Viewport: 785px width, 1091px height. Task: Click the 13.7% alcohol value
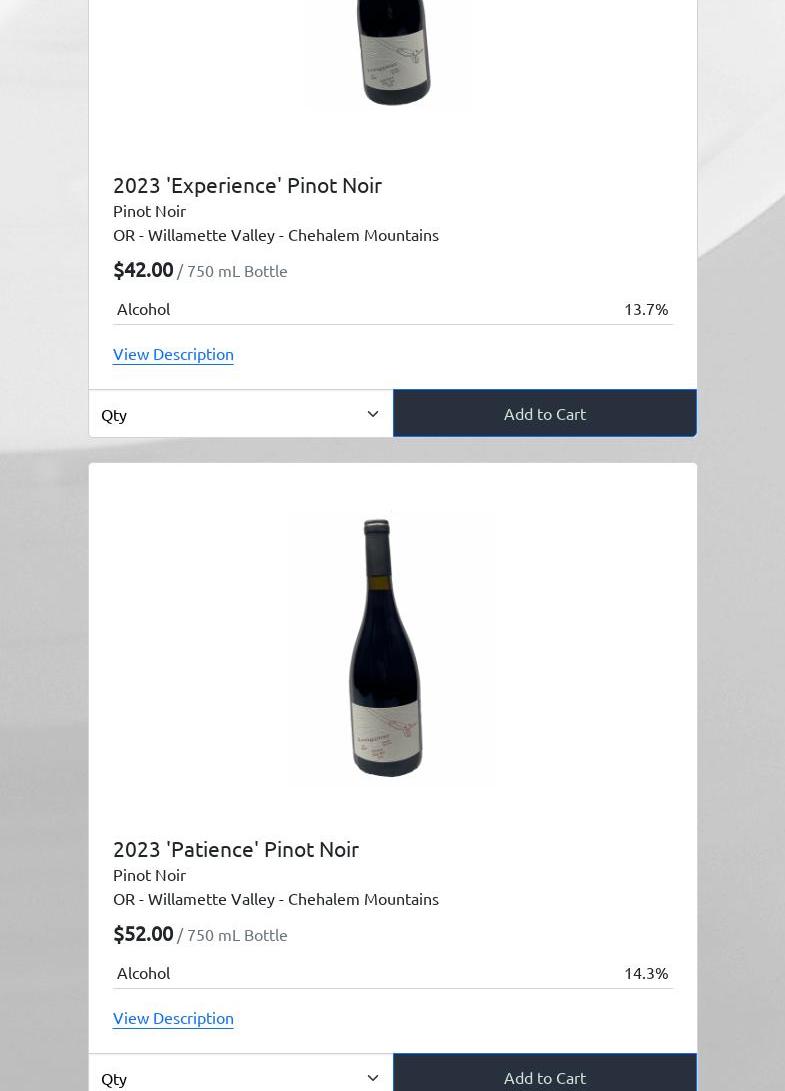(x=646, y=310)
